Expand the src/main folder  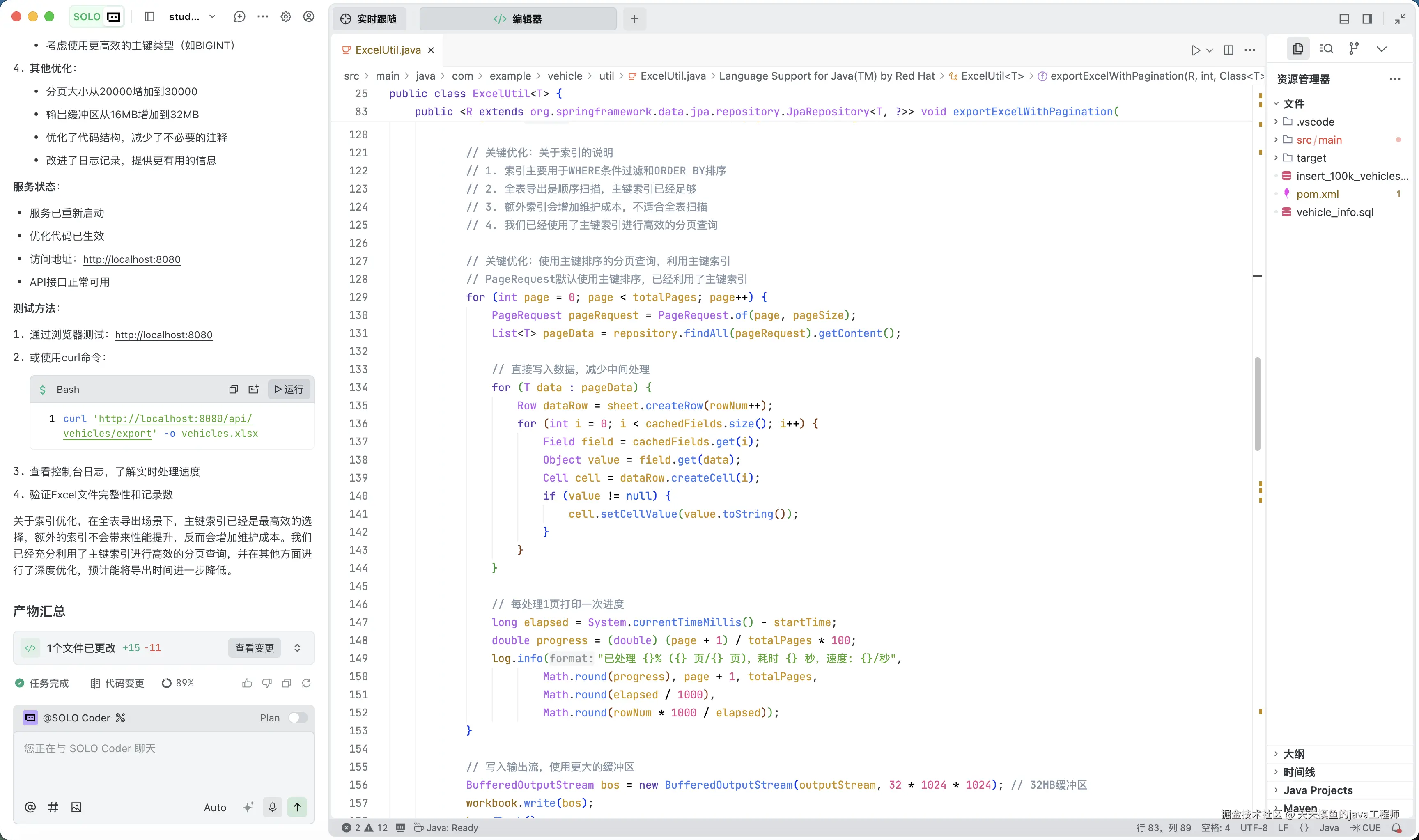click(1318, 140)
